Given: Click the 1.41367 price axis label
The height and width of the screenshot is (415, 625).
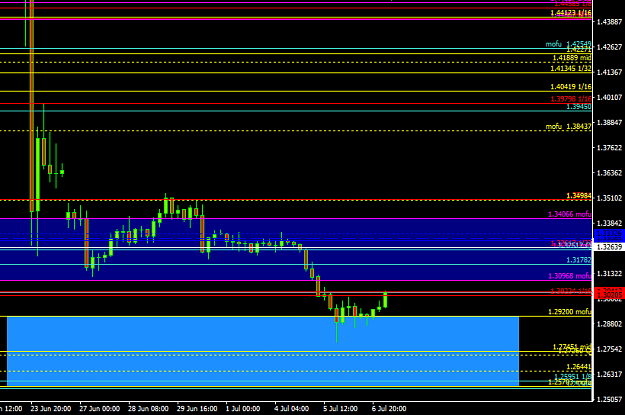Looking at the screenshot, I should click(609, 72).
